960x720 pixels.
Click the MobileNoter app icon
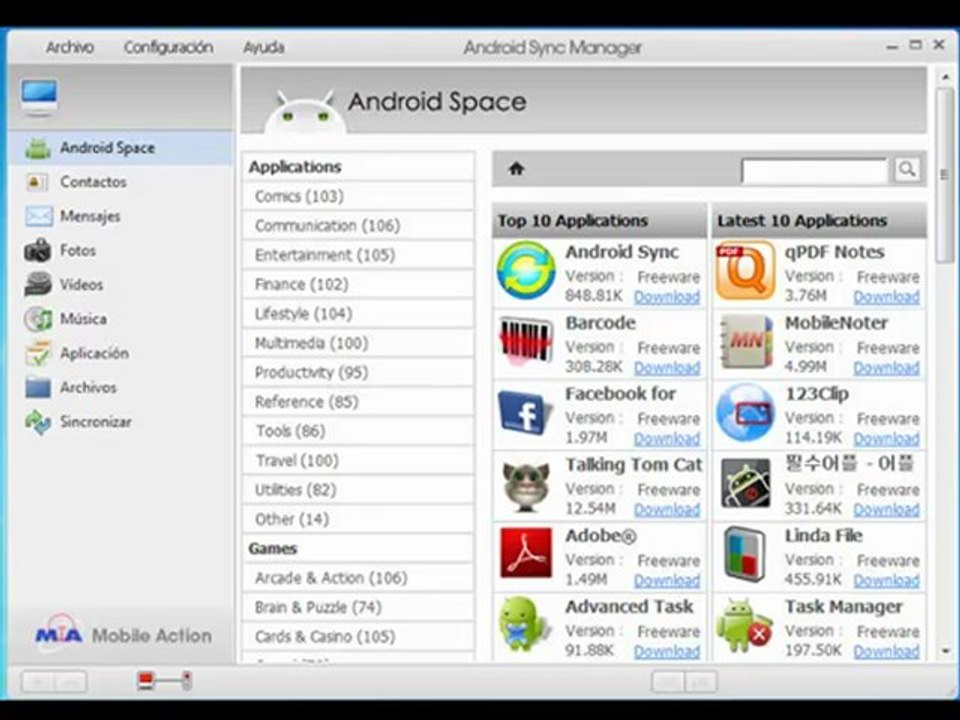[746, 342]
